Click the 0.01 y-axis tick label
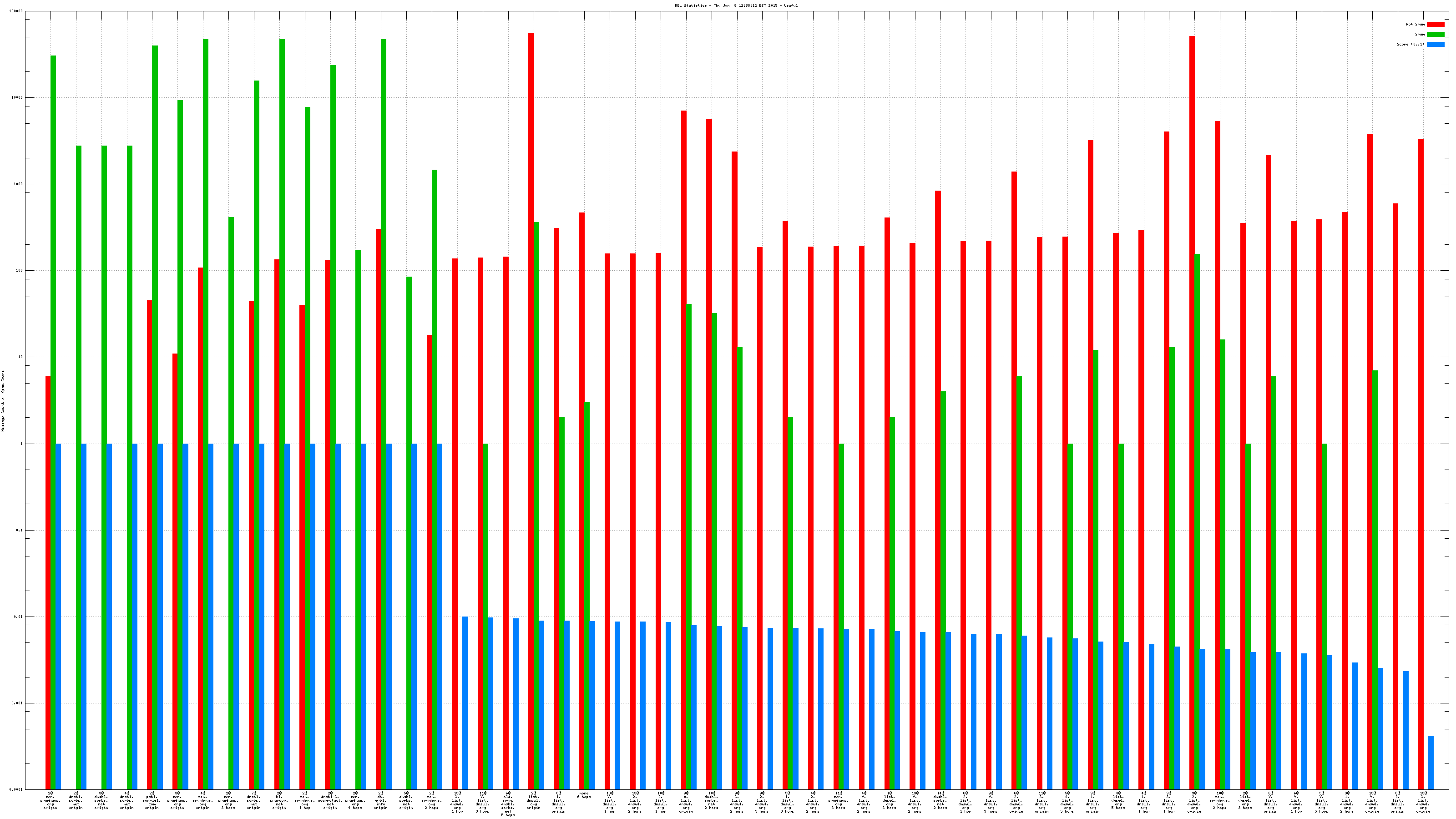The height and width of the screenshot is (819, 1456). tap(19, 617)
